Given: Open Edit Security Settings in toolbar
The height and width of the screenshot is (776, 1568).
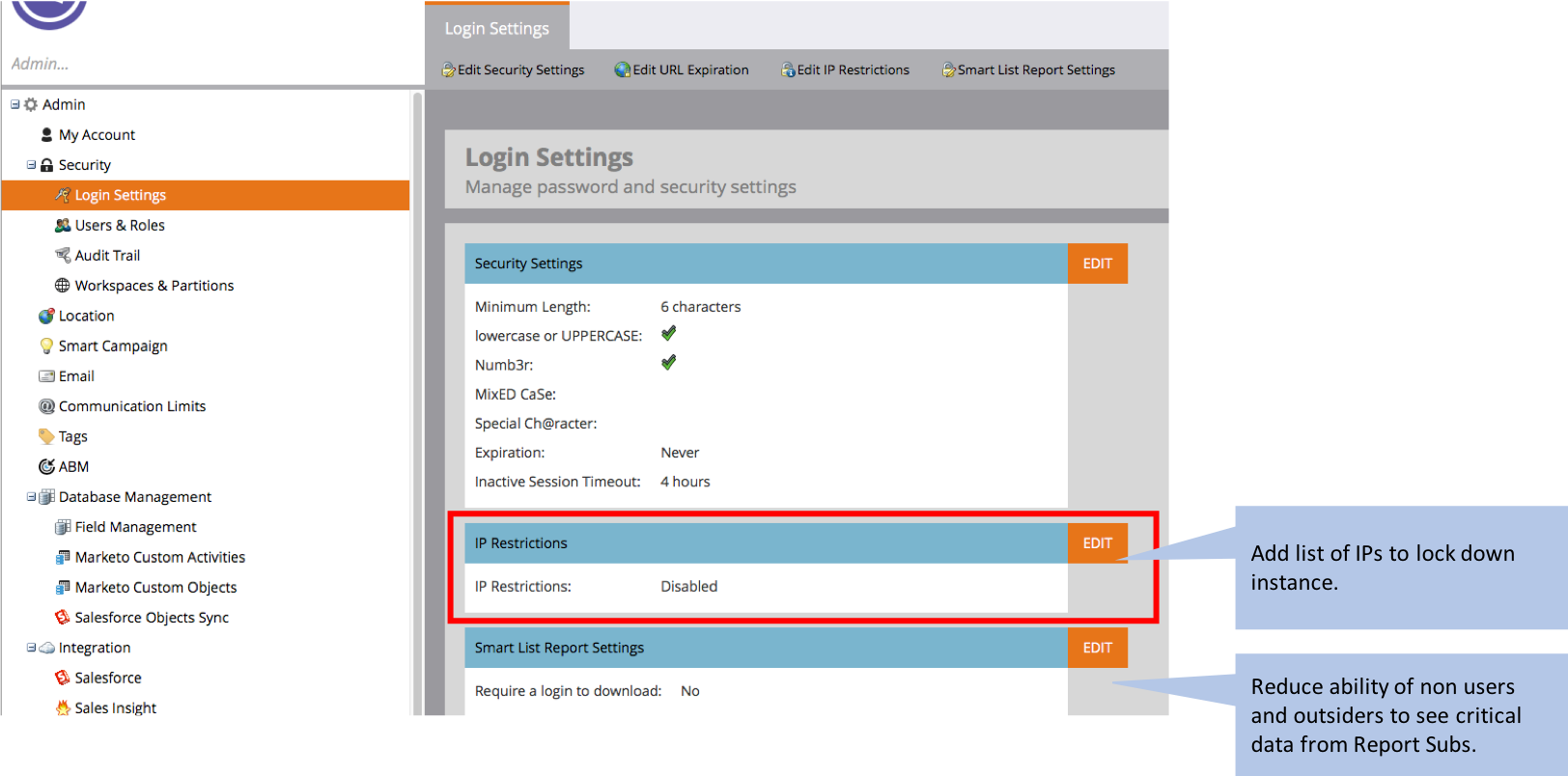Looking at the screenshot, I should (x=514, y=69).
